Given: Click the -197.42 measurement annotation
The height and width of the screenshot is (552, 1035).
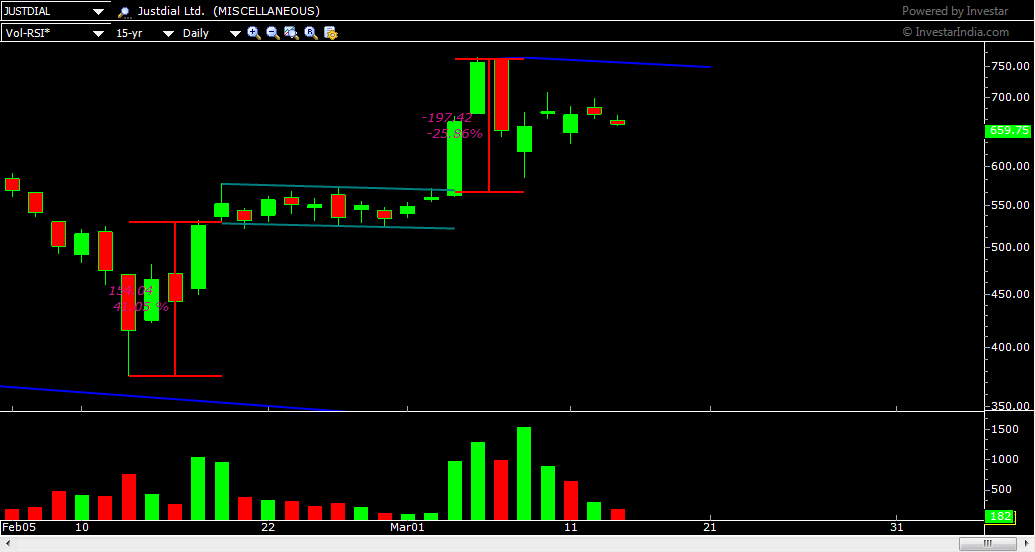Looking at the screenshot, I should tap(447, 118).
